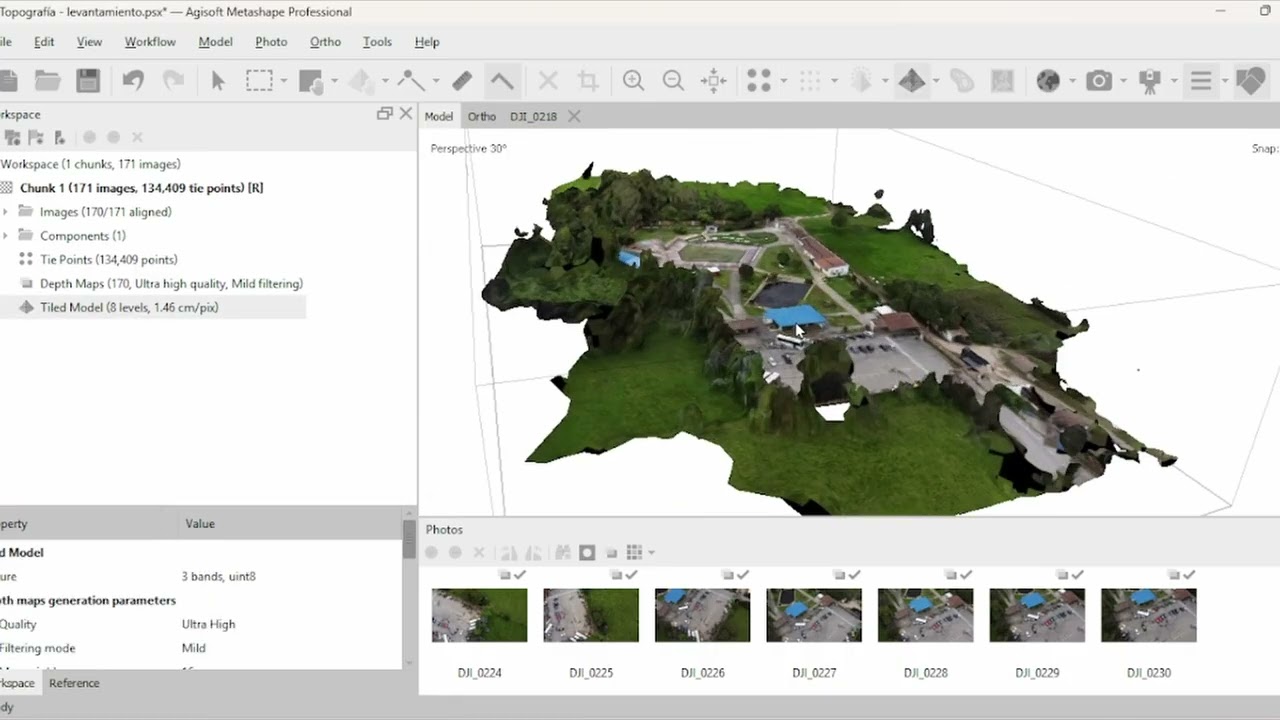Viewport: 1280px width, 720px height.
Task: Toggle the checkmark flag above DJI_0225
Action: coord(632,575)
